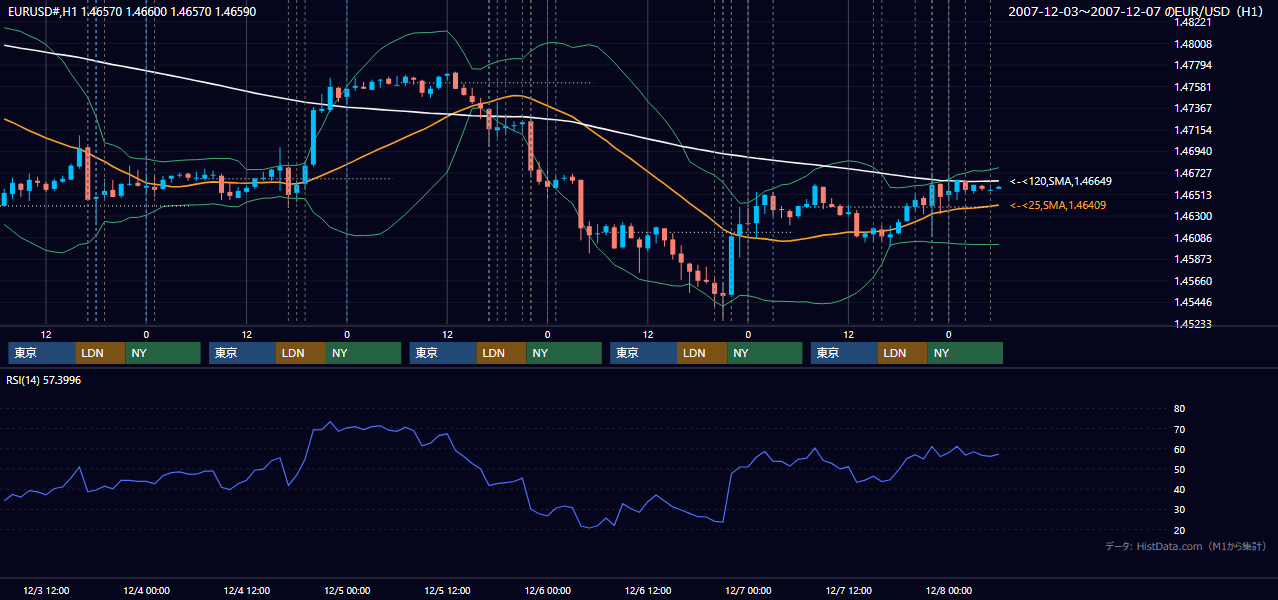Jump to the 12/5 12:00 time label
Screen dimensions: 1278x600
(x=448, y=590)
